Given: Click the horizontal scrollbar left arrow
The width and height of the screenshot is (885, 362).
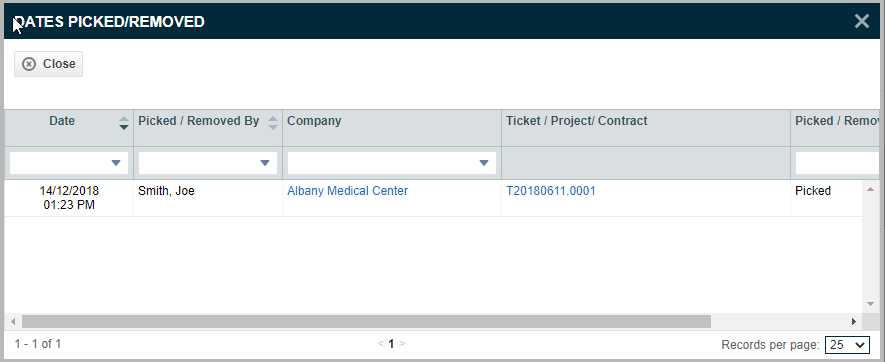Looking at the screenshot, I should (13, 321).
